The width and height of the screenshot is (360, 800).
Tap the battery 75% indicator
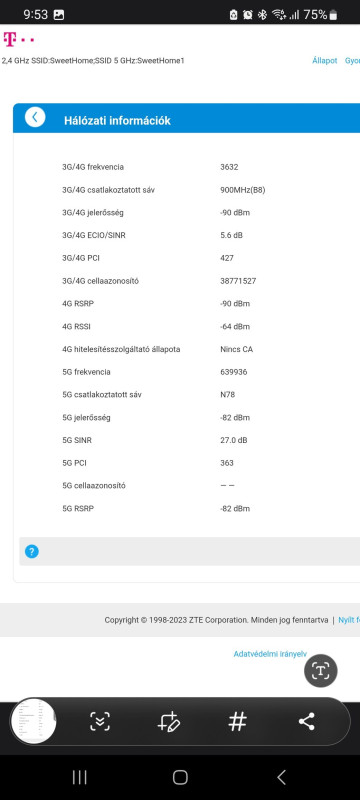321,15
